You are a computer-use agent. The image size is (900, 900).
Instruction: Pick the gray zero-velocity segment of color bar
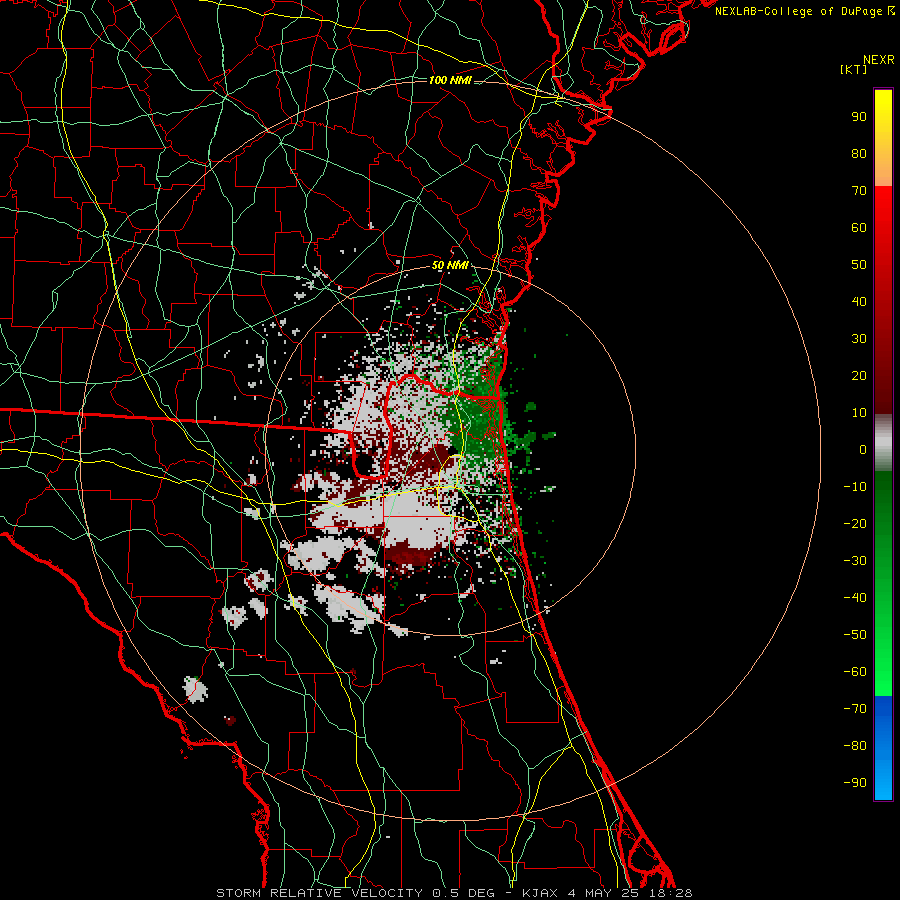[883, 442]
